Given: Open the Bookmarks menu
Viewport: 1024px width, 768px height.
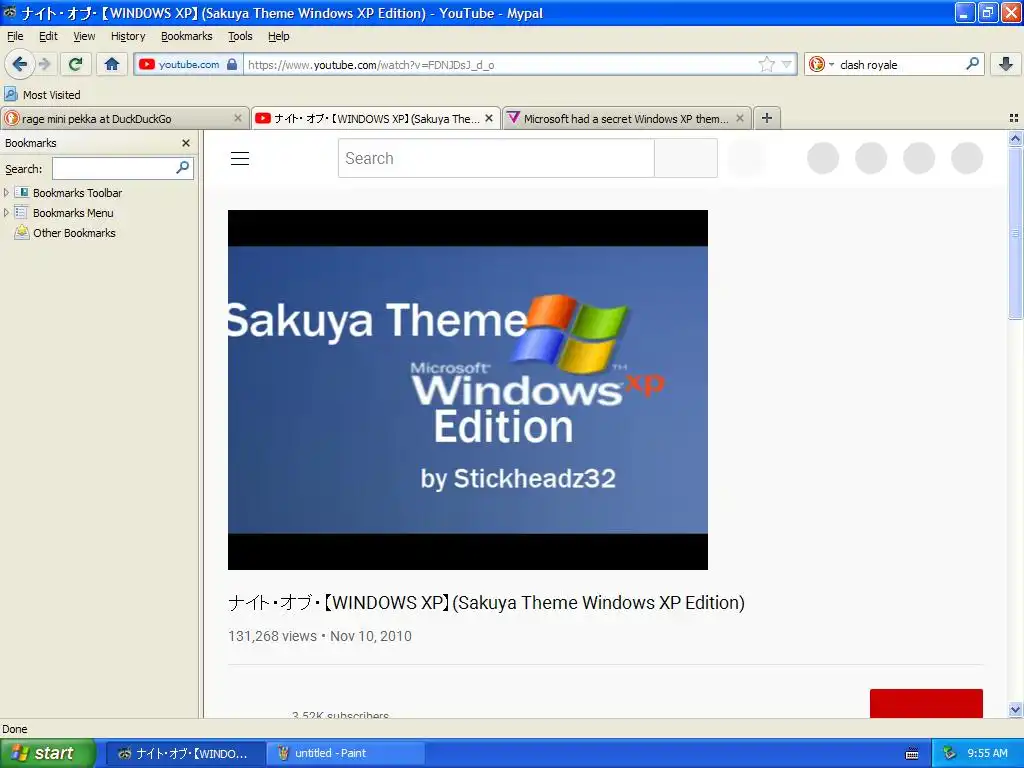Looking at the screenshot, I should pyautogui.click(x=187, y=36).
